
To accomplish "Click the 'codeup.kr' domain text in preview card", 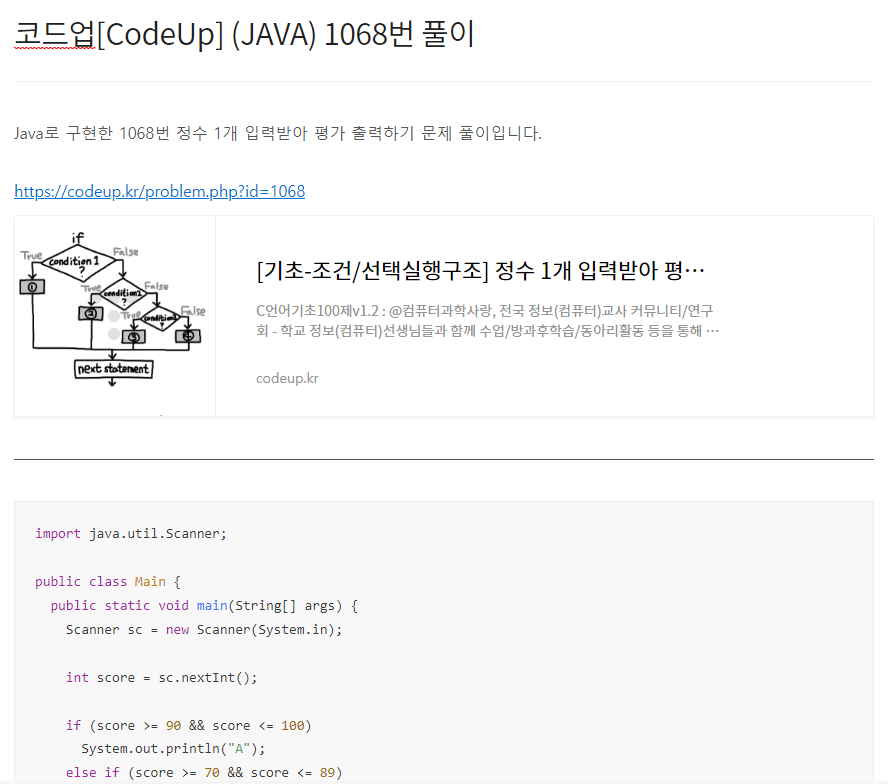I will point(287,378).
